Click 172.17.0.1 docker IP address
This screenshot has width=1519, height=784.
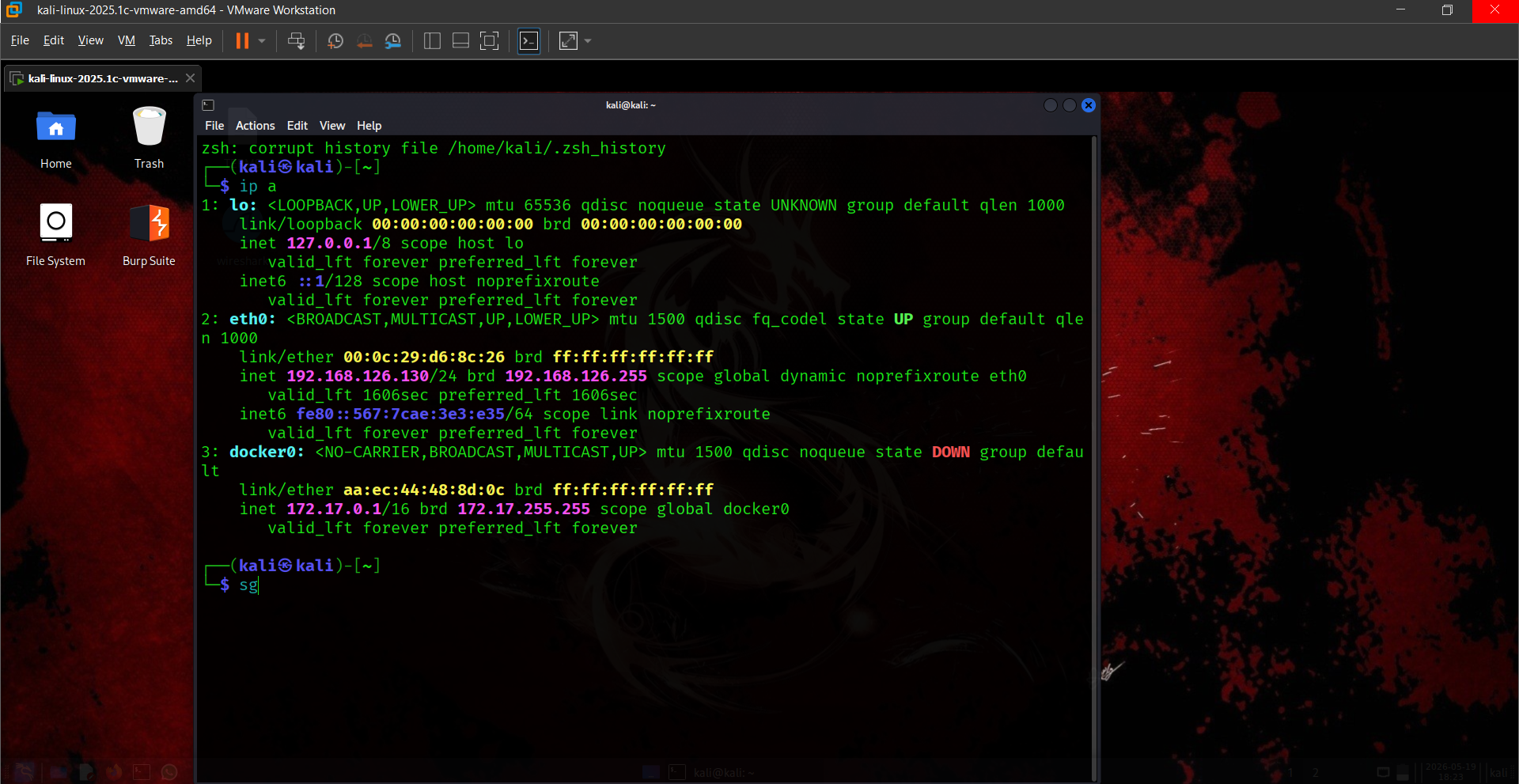[x=334, y=509]
